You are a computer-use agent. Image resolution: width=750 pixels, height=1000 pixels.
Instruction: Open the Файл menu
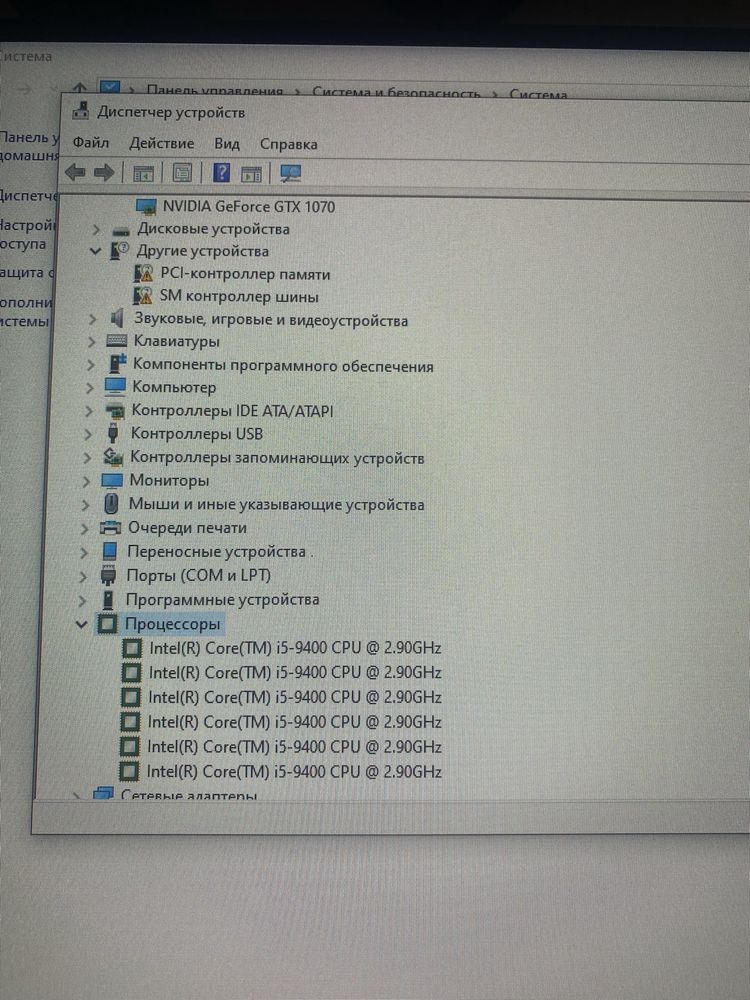[x=91, y=142]
